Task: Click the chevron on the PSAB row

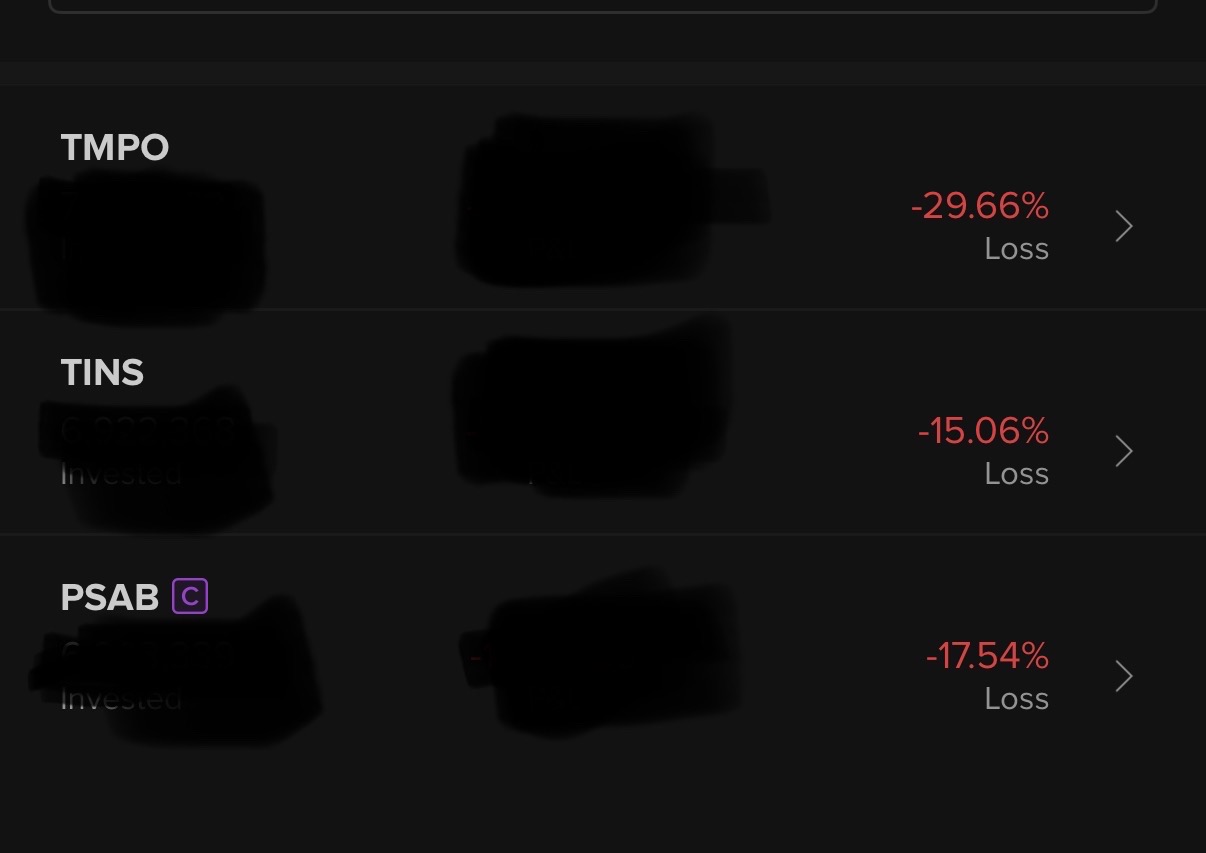Action: tap(1124, 677)
